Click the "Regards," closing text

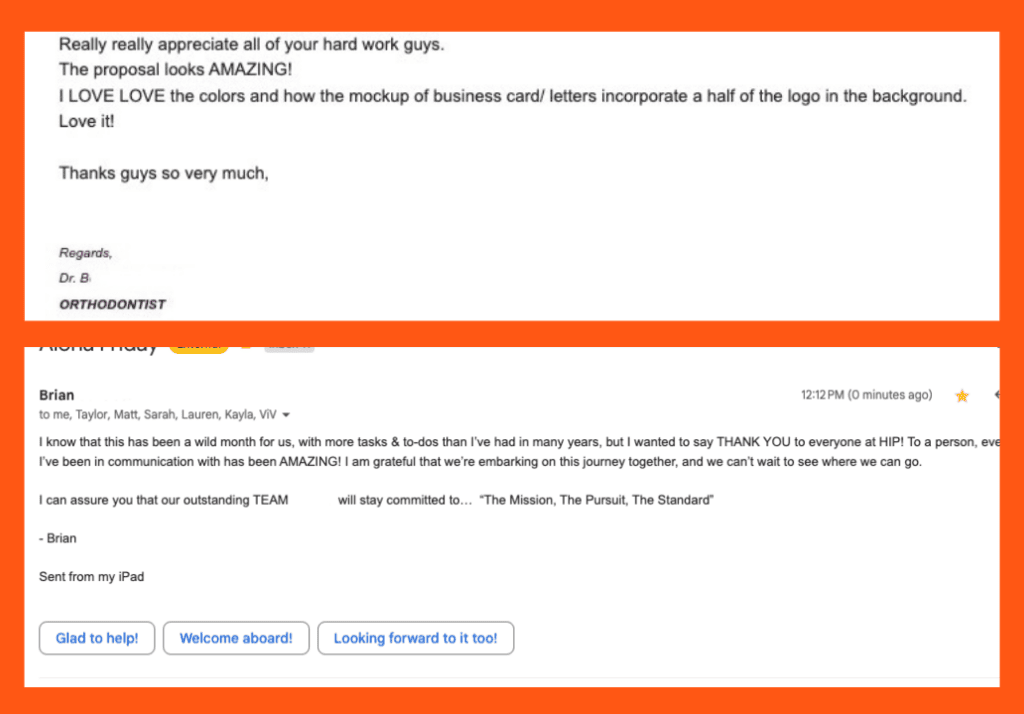coord(85,253)
